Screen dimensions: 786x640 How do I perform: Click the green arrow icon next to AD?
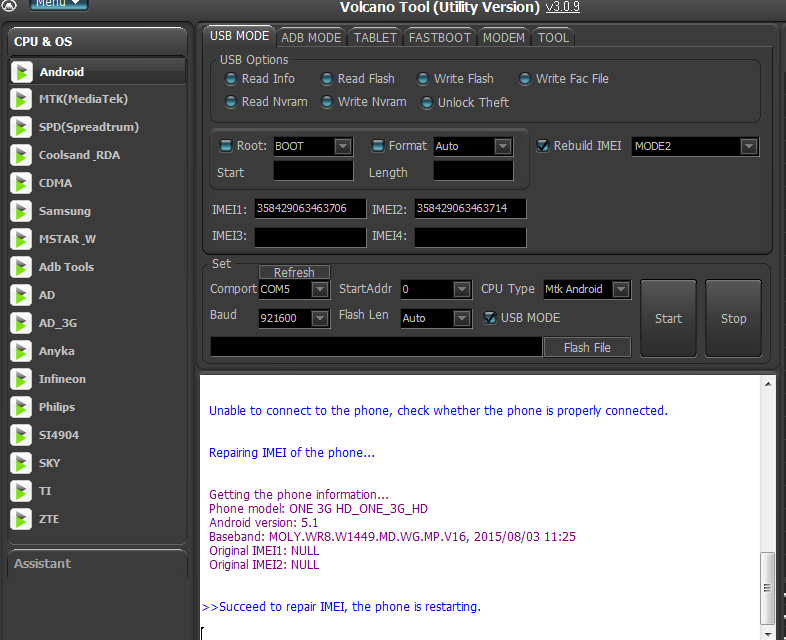[22, 295]
